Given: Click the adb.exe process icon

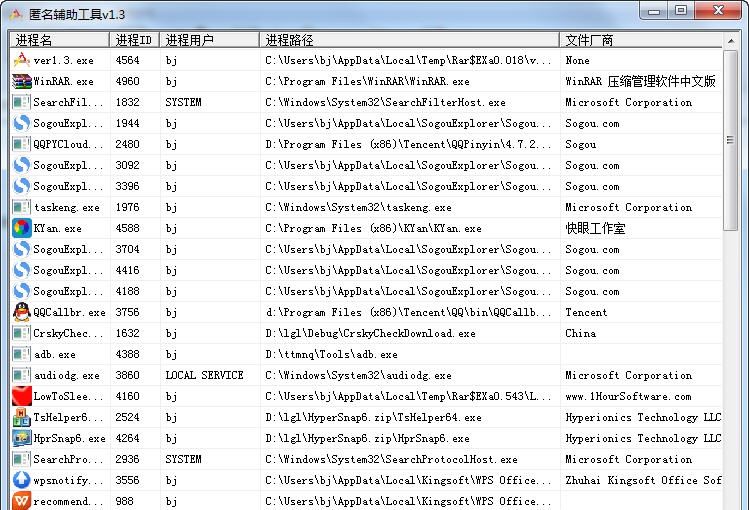Looking at the screenshot, I should coord(21,354).
